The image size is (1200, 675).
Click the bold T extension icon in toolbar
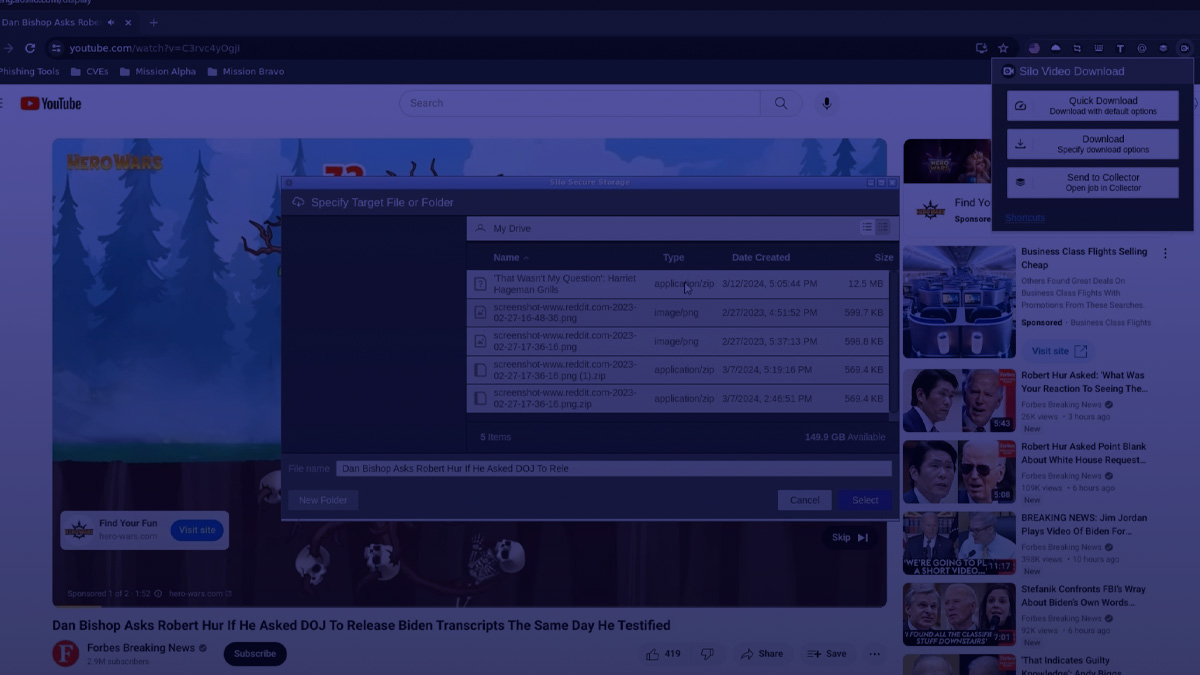[x=1120, y=48]
